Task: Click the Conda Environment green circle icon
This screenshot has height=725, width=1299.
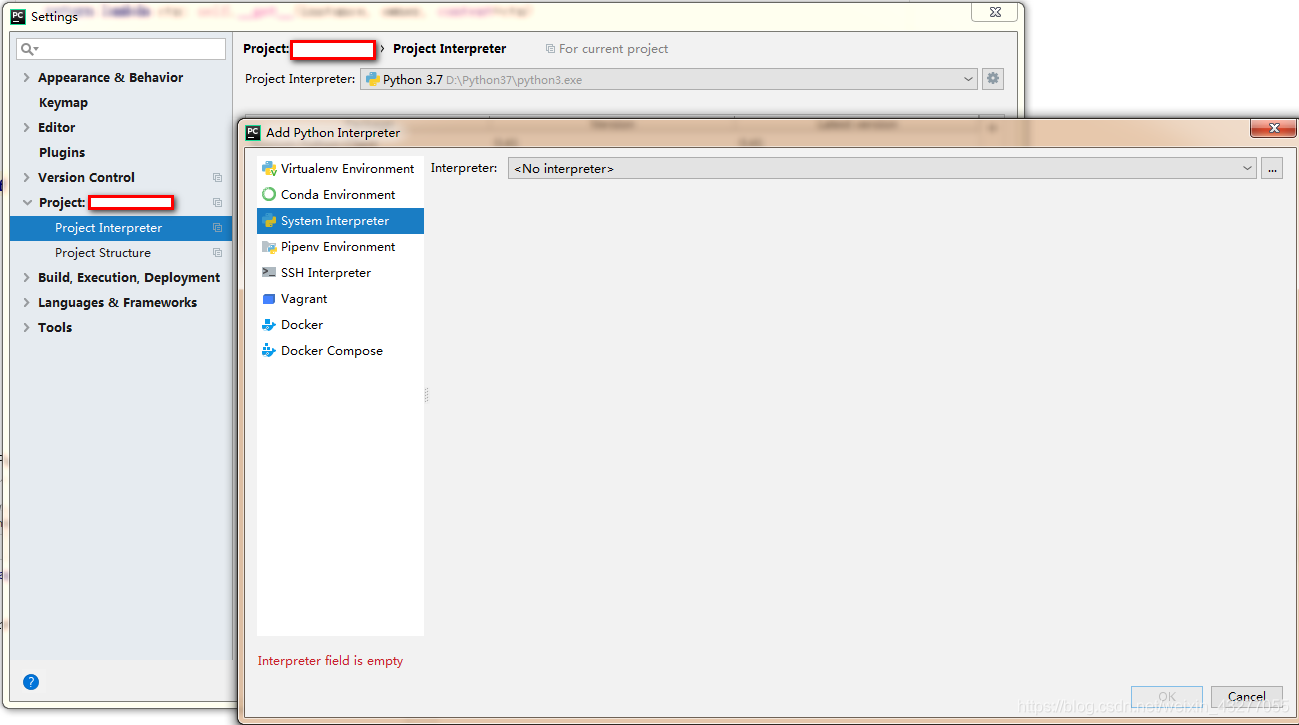Action: [x=269, y=195]
